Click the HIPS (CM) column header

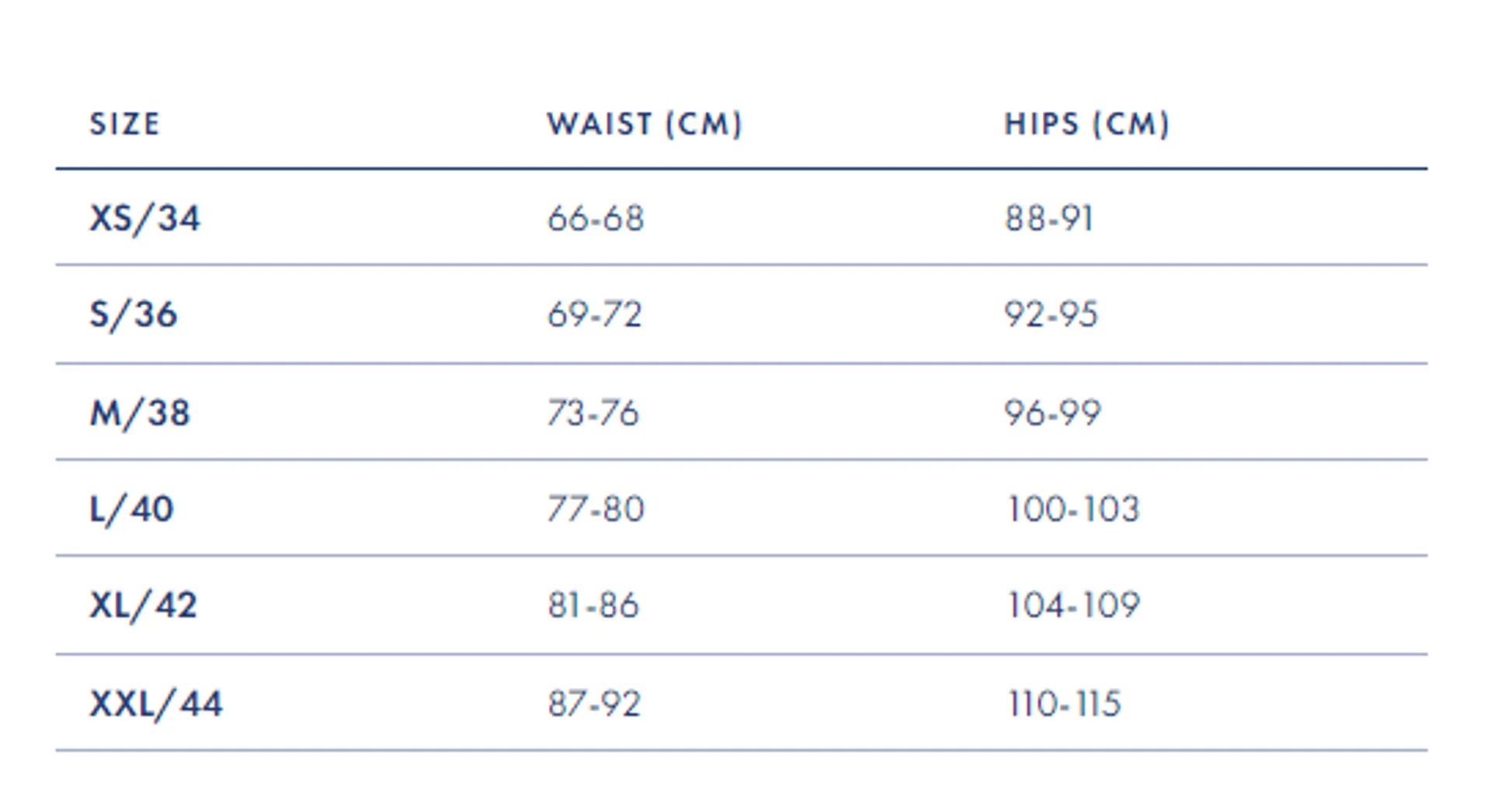click(x=1086, y=124)
